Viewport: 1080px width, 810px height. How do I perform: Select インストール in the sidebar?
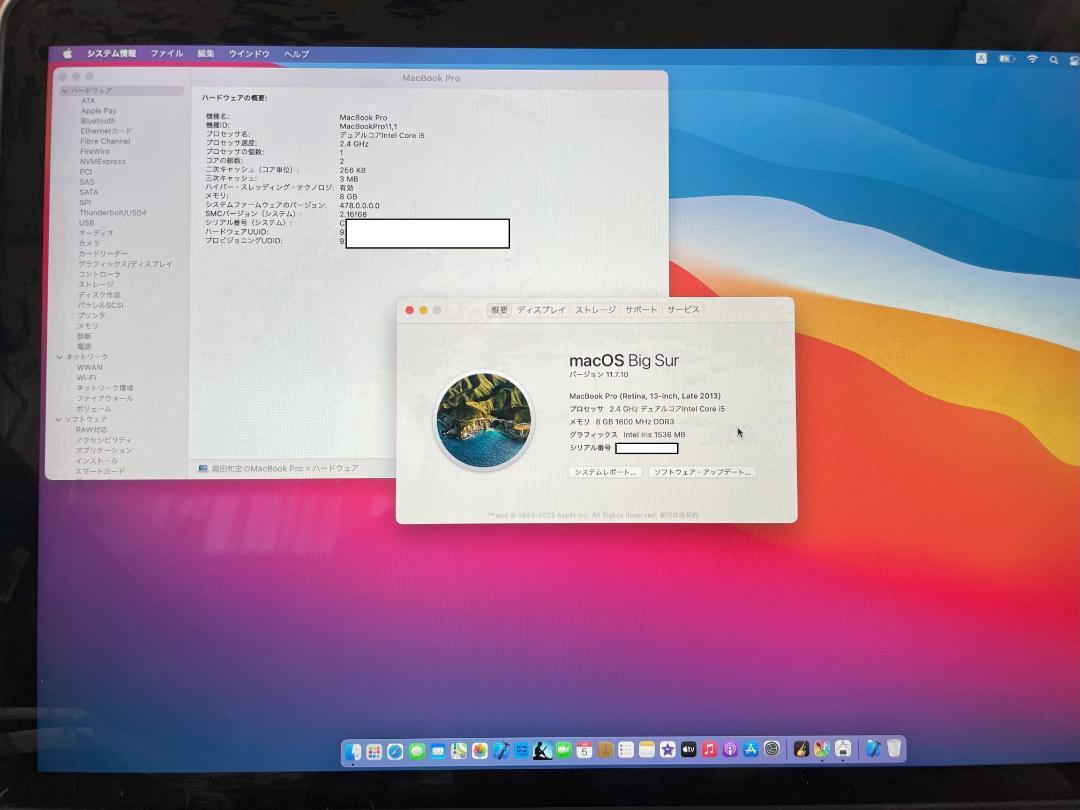pos(96,461)
